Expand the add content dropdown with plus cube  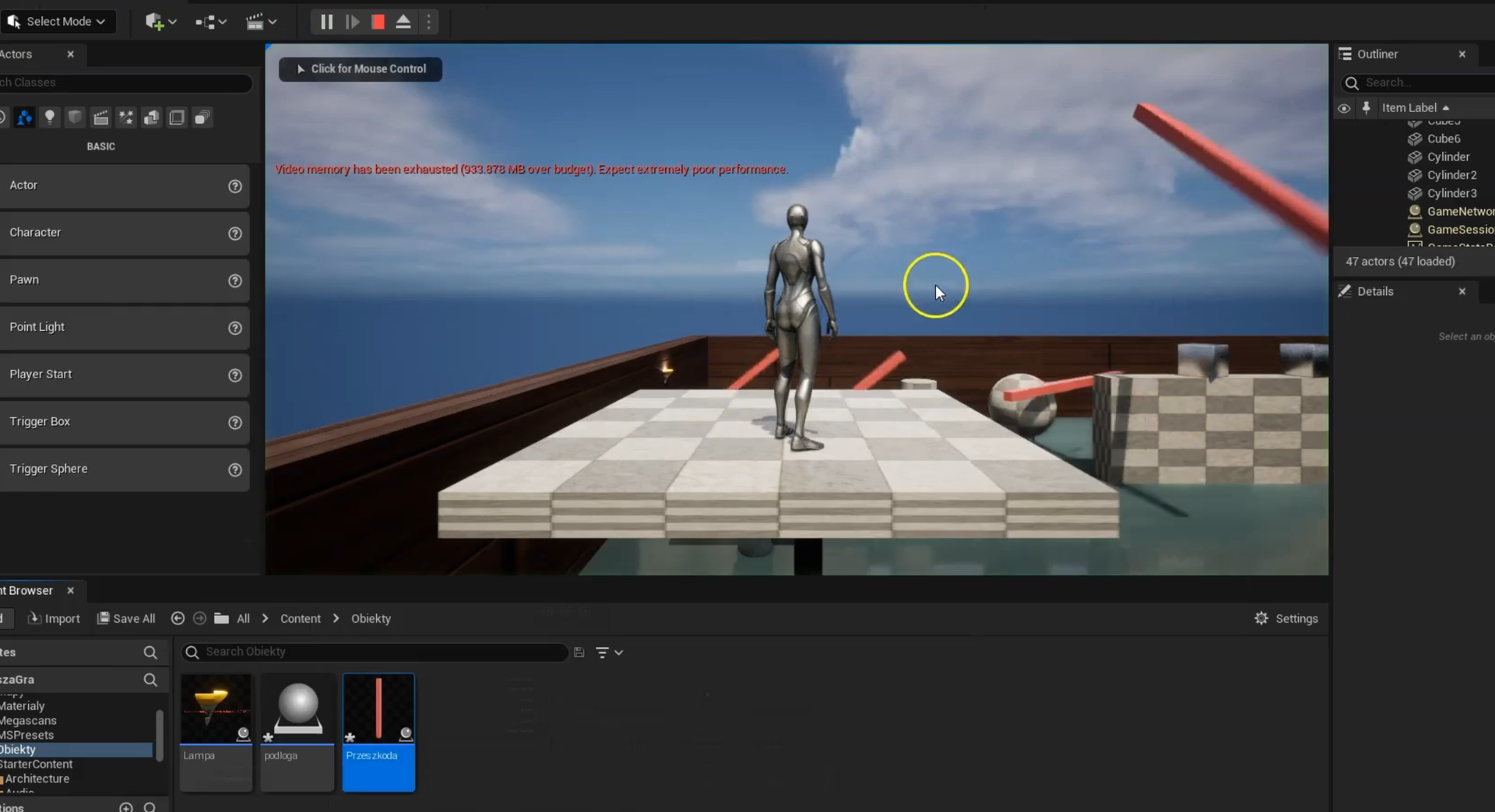(x=160, y=22)
